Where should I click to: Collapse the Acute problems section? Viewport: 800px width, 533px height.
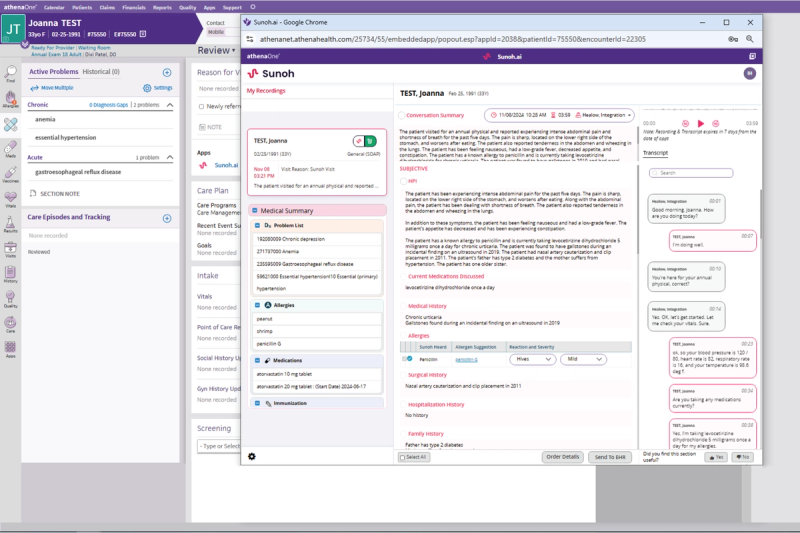pyautogui.click(x=170, y=157)
